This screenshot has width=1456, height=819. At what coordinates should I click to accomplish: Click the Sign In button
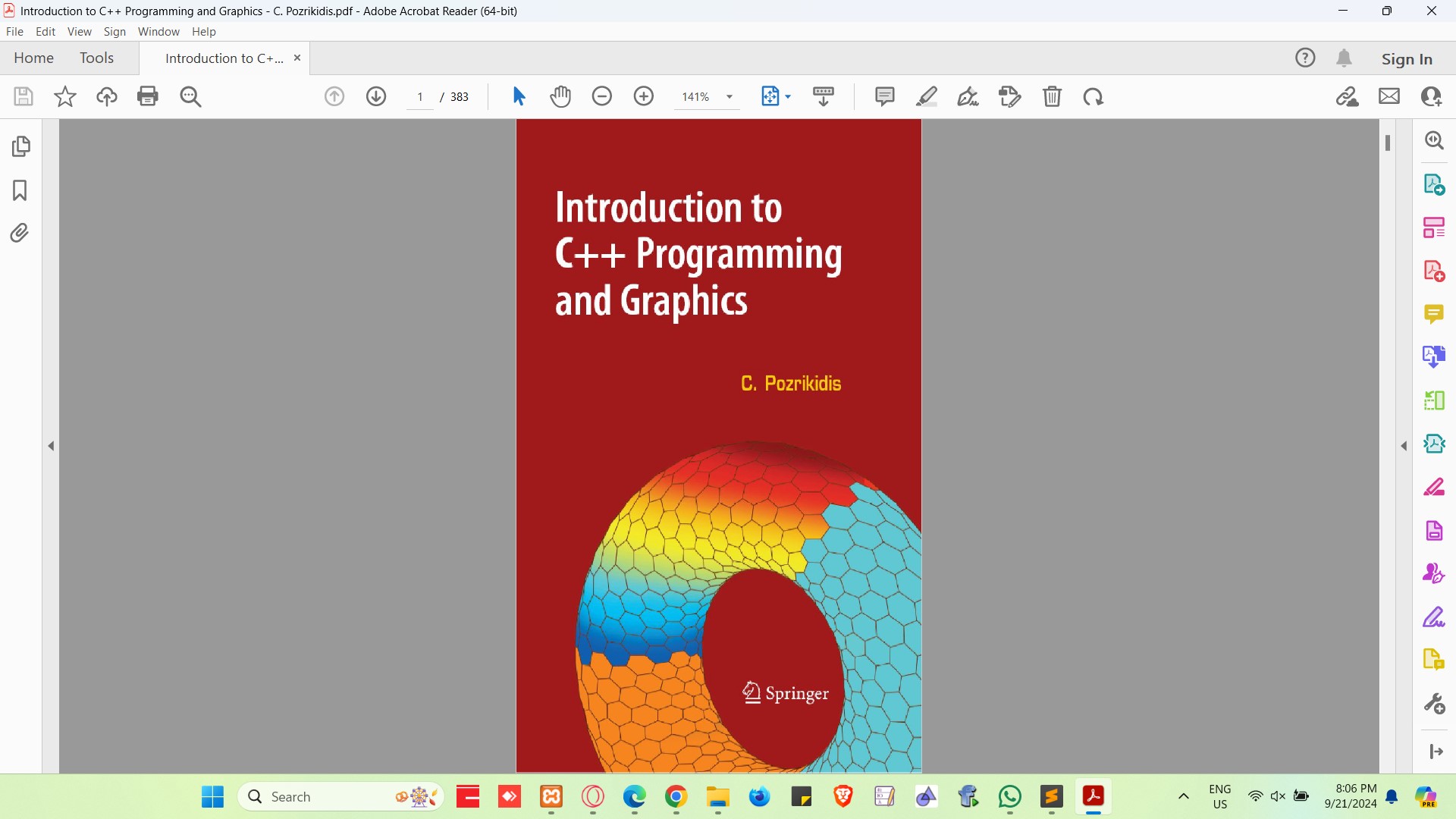pyautogui.click(x=1407, y=58)
